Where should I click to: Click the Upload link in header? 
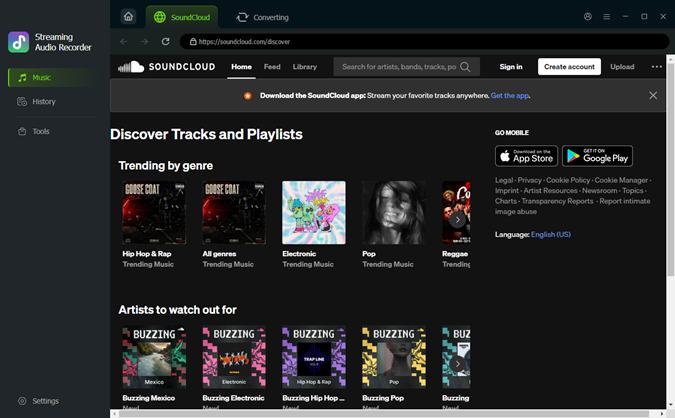[622, 67]
